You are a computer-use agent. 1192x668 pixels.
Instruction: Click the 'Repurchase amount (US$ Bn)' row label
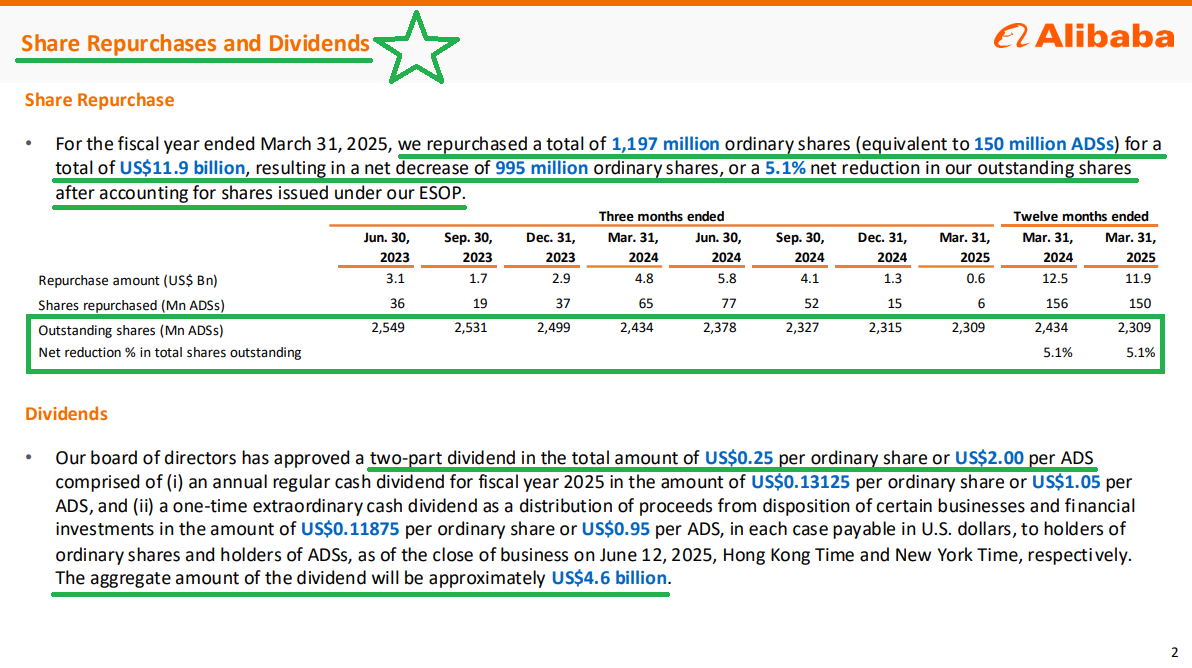click(128, 280)
